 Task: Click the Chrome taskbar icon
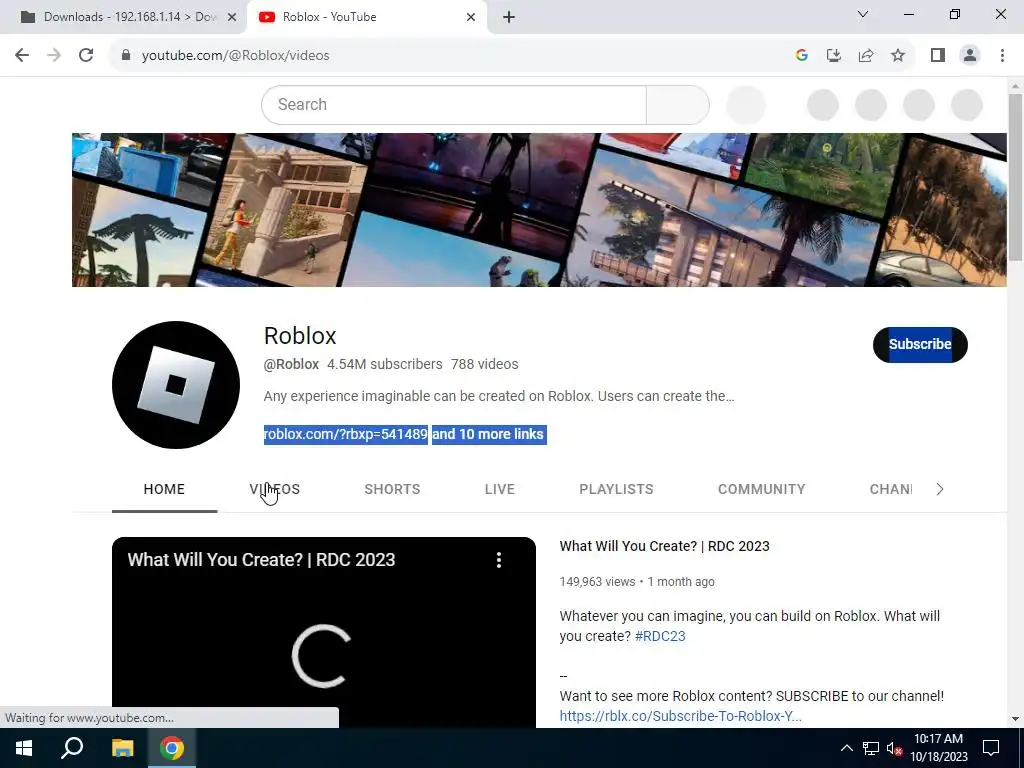tap(172, 748)
